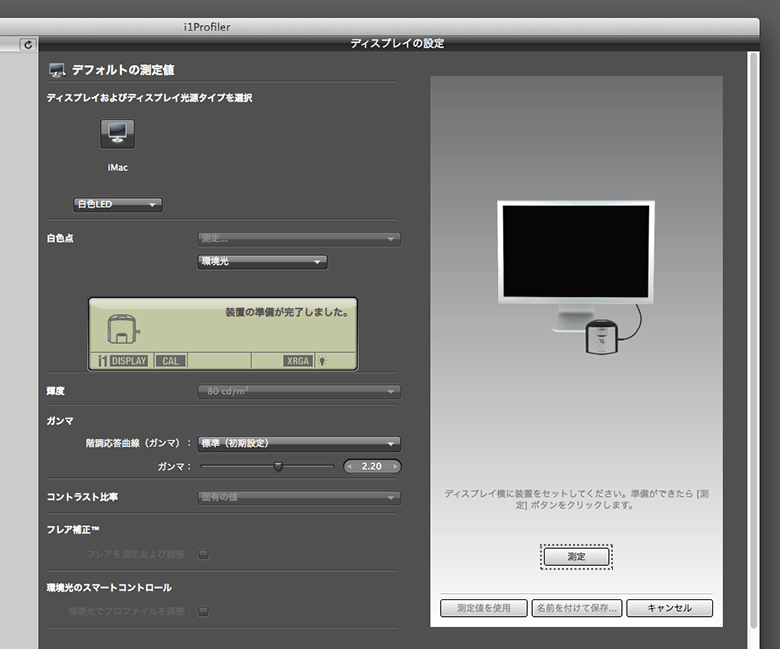
Task: Click the 階調応答曲線（ガンマ）label
Action: click(x=138, y=443)
